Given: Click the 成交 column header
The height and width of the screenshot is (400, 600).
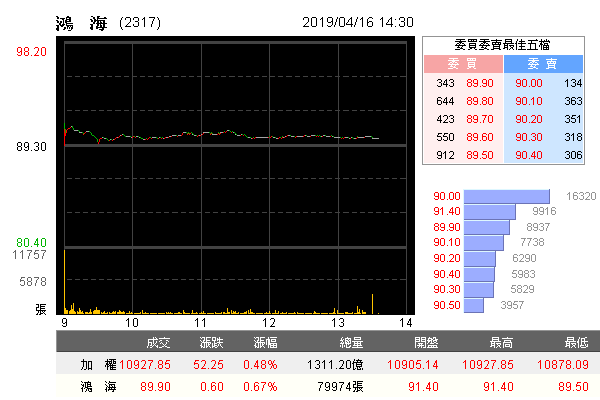Looking at the screenshot, I should [x=158, y=342].
